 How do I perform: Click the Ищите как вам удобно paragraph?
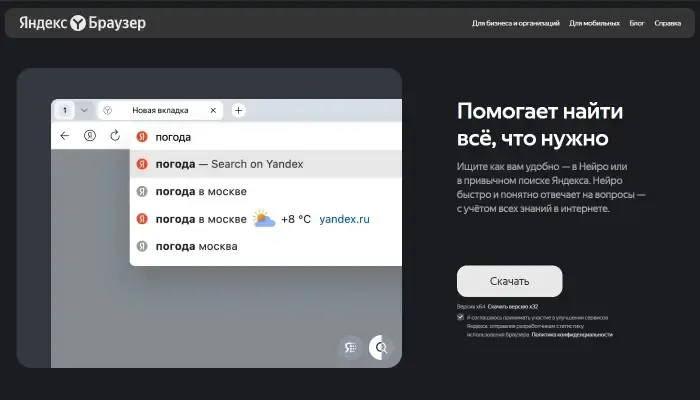click(x=551, y=188)
